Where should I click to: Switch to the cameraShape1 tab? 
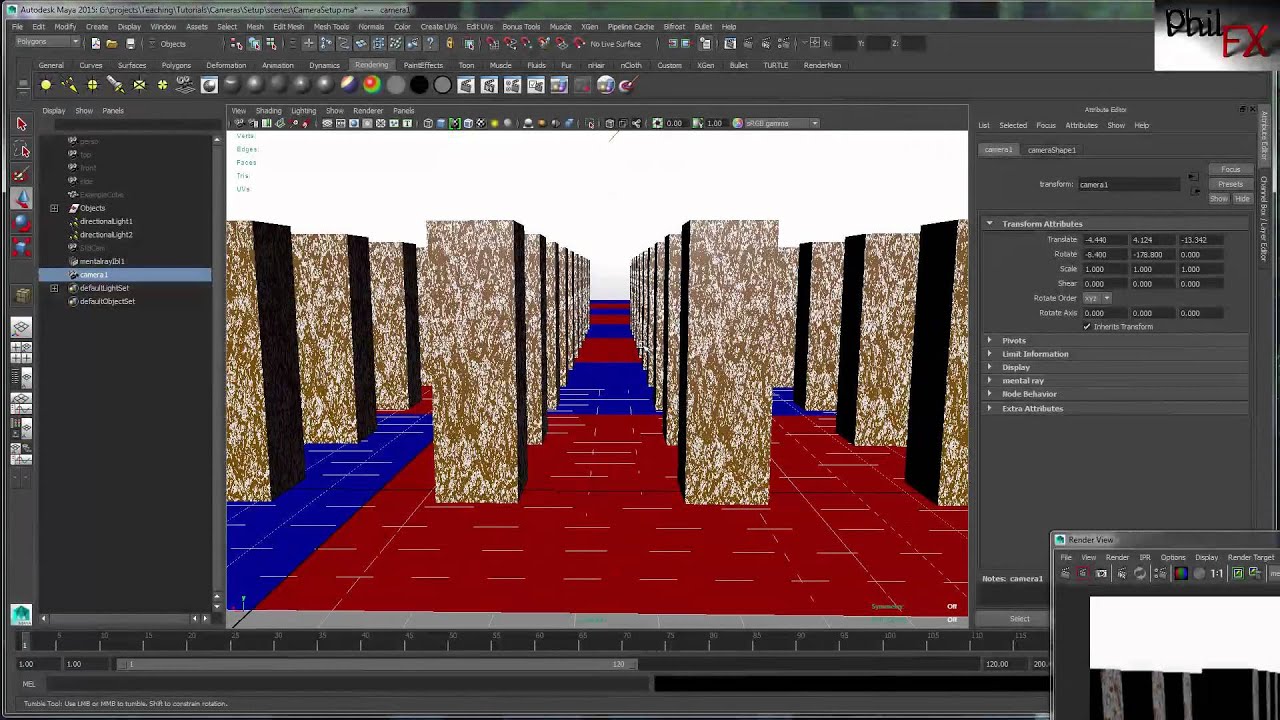[x=1051, y=150]
